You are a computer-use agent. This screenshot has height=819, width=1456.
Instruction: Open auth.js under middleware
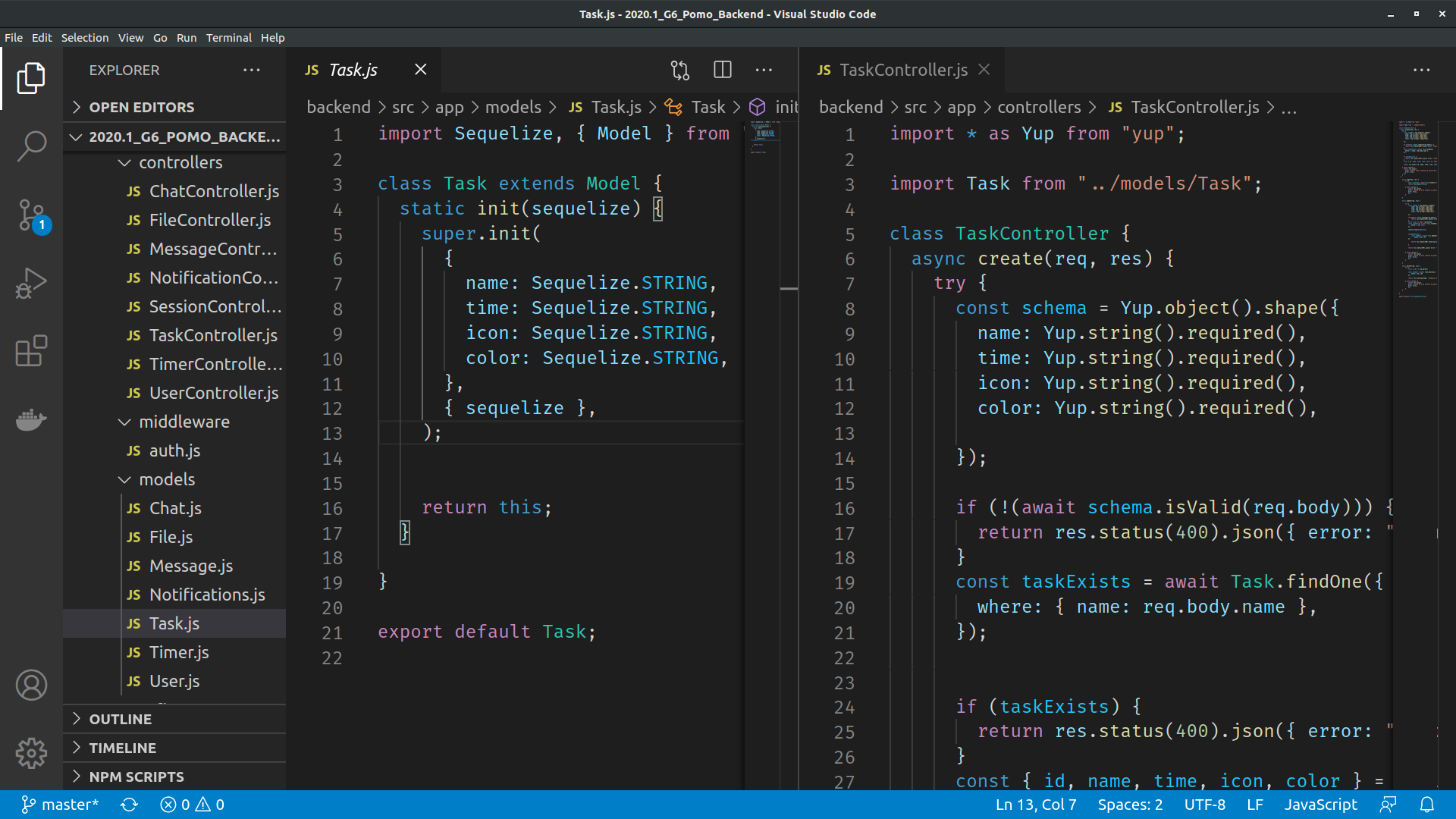pos(174,450)
